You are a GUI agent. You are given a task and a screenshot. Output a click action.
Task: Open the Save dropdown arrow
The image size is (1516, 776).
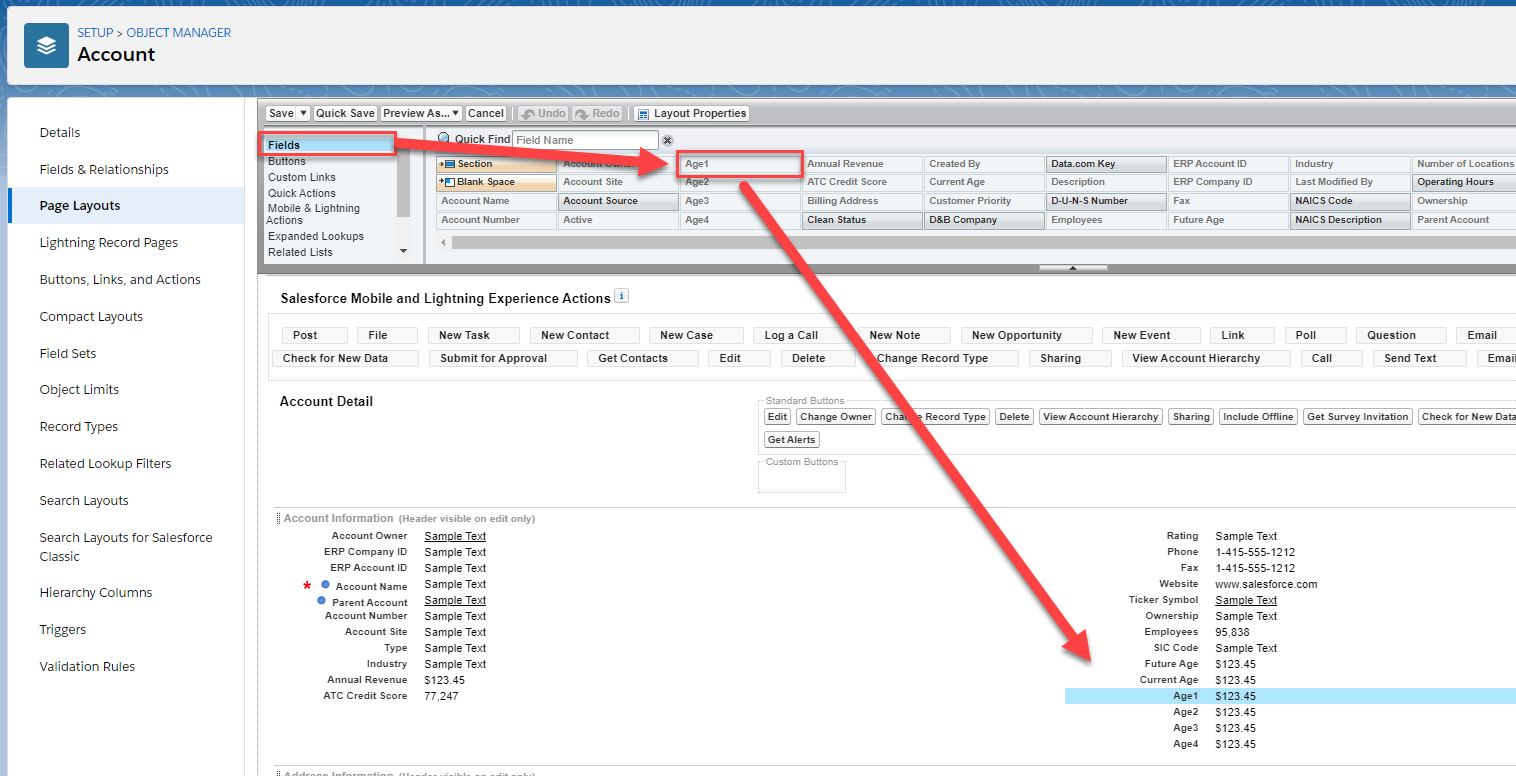pyautogui.click(x=304, y=114)
